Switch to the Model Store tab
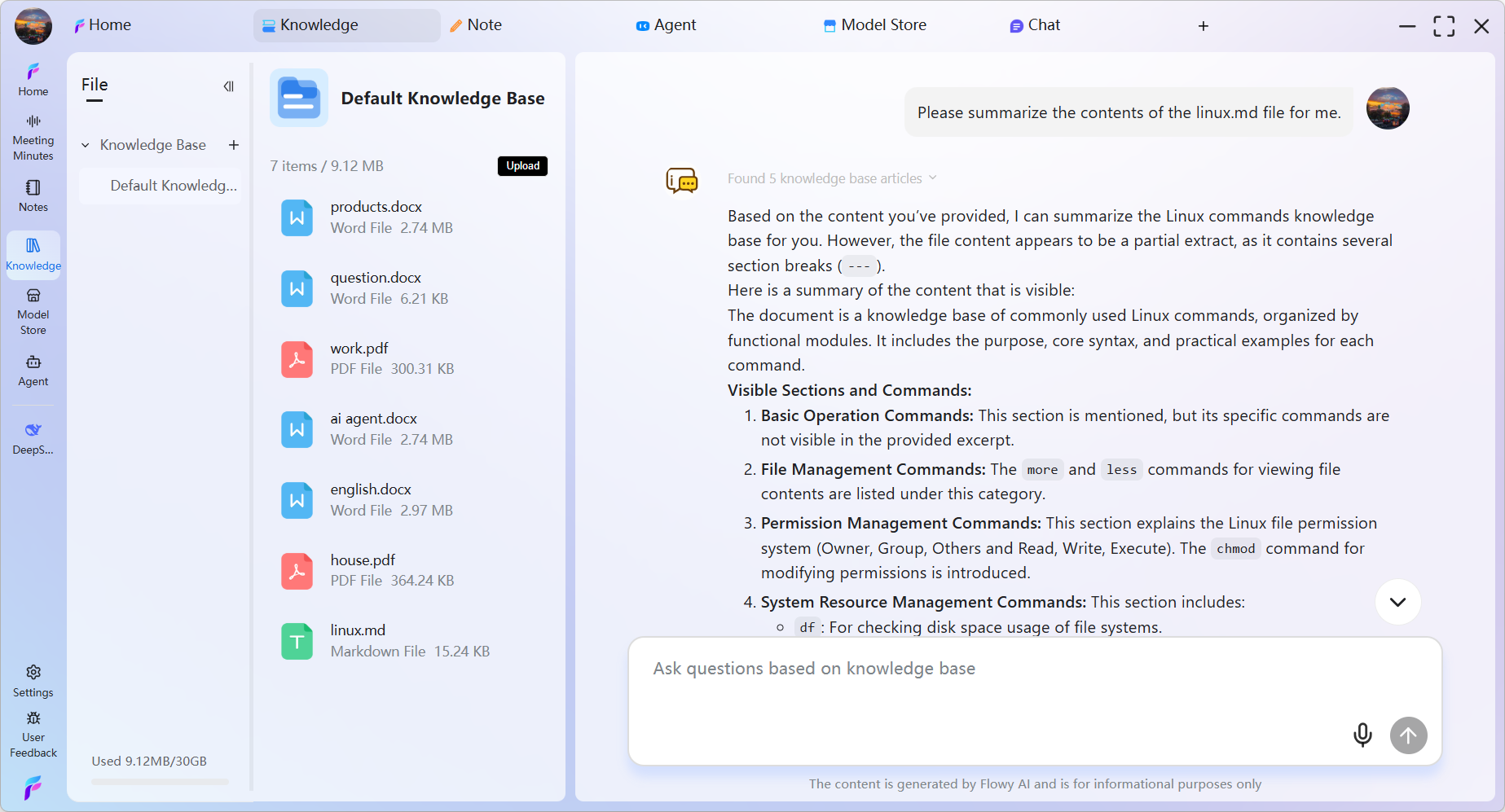Screen dimensions: 1505x812 pos(874,25)
